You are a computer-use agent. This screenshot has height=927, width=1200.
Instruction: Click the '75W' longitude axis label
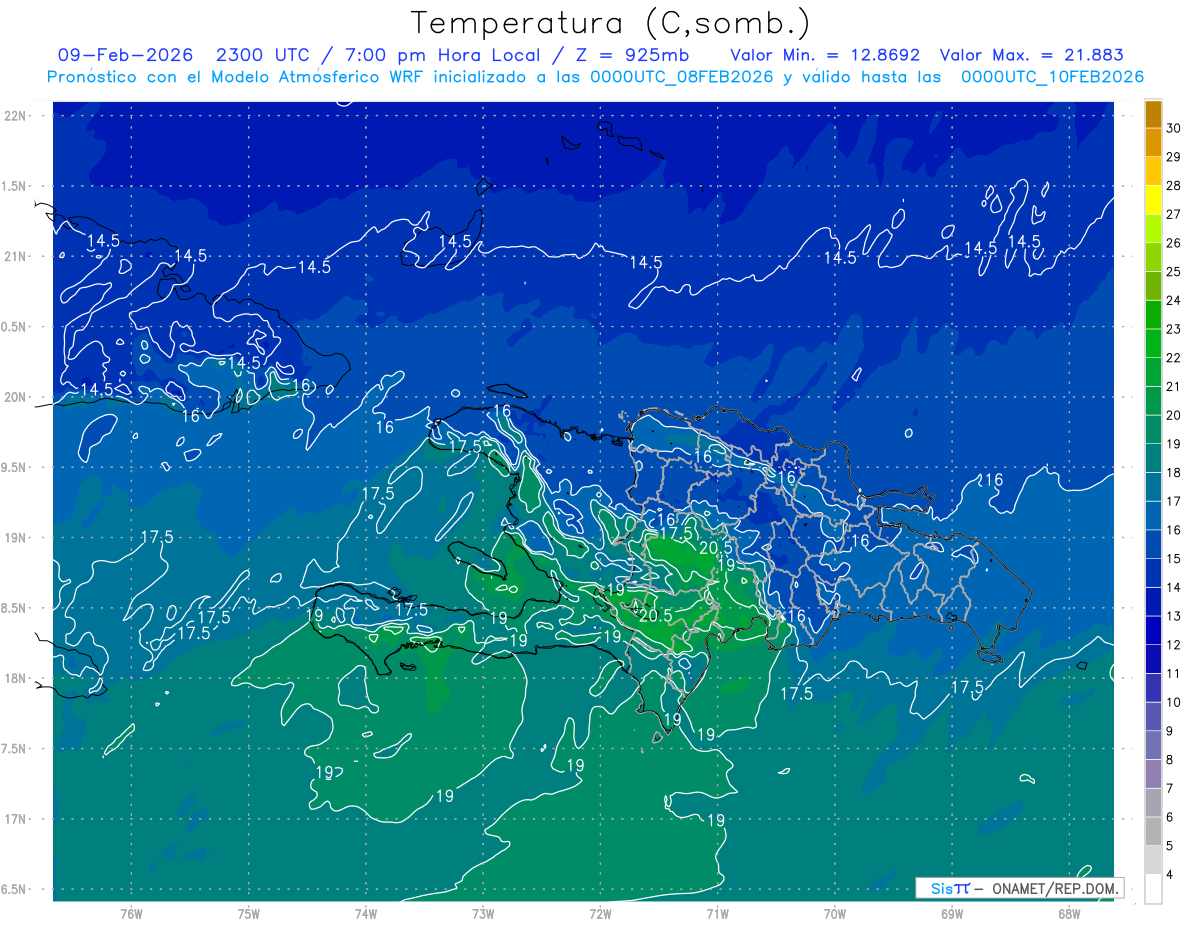(248, 914)
